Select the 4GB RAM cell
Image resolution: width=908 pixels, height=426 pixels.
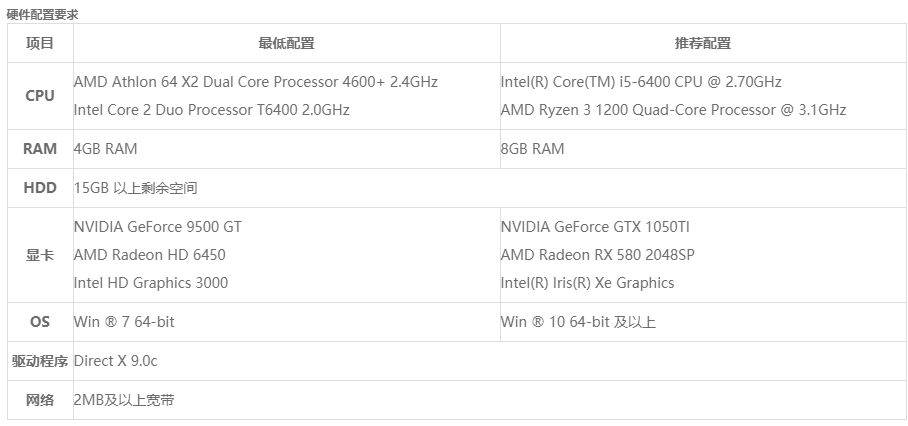point(106,148)
